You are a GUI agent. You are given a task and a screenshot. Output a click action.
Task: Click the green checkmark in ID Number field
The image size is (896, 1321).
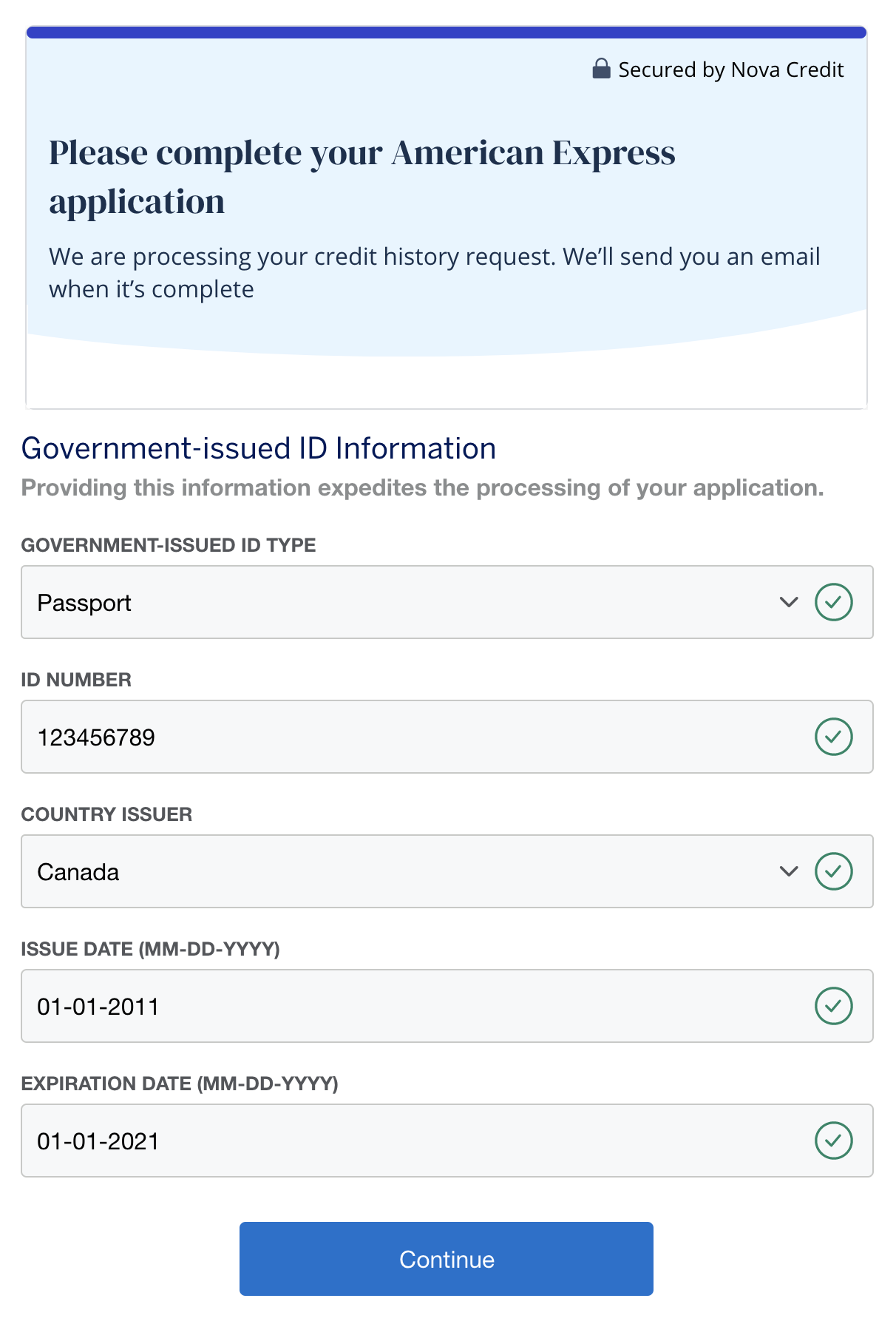click(833, 737)
